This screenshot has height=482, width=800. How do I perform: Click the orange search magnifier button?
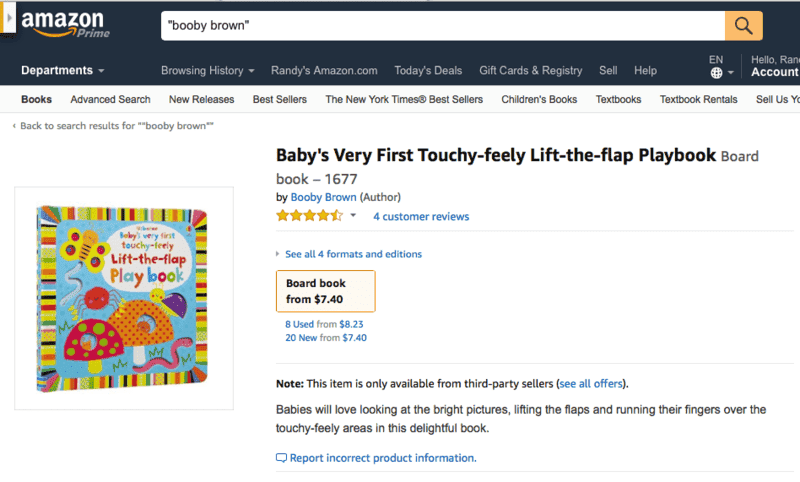point(743,25)
